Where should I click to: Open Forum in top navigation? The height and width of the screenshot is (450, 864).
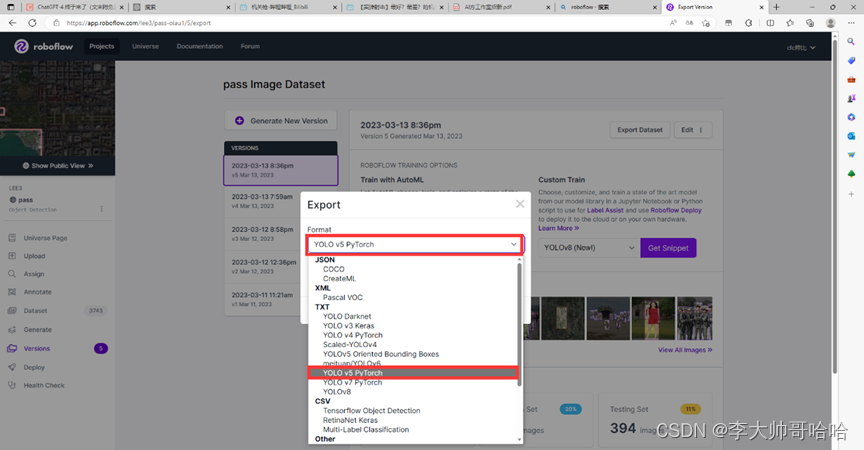[x=250, y=46]
